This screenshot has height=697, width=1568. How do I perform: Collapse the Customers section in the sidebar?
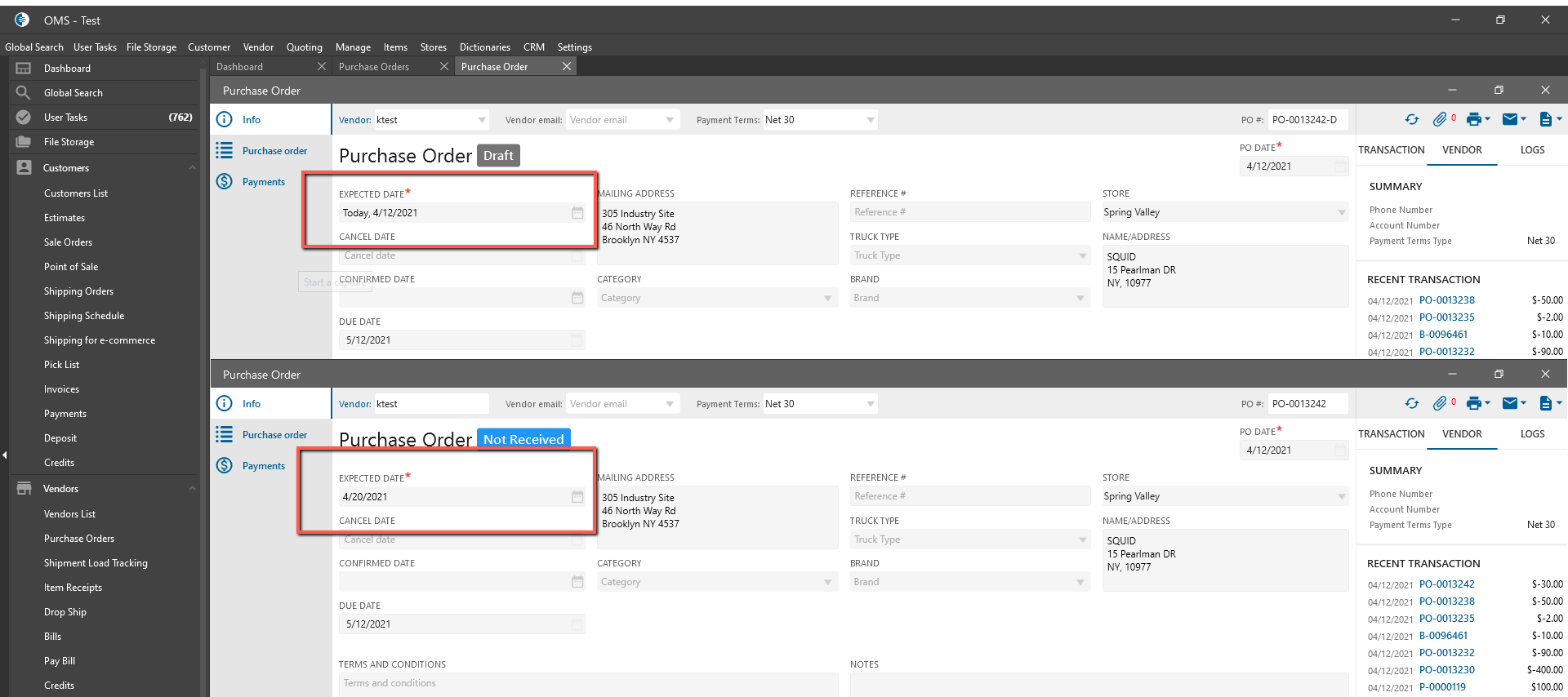[x=193, y=168]
